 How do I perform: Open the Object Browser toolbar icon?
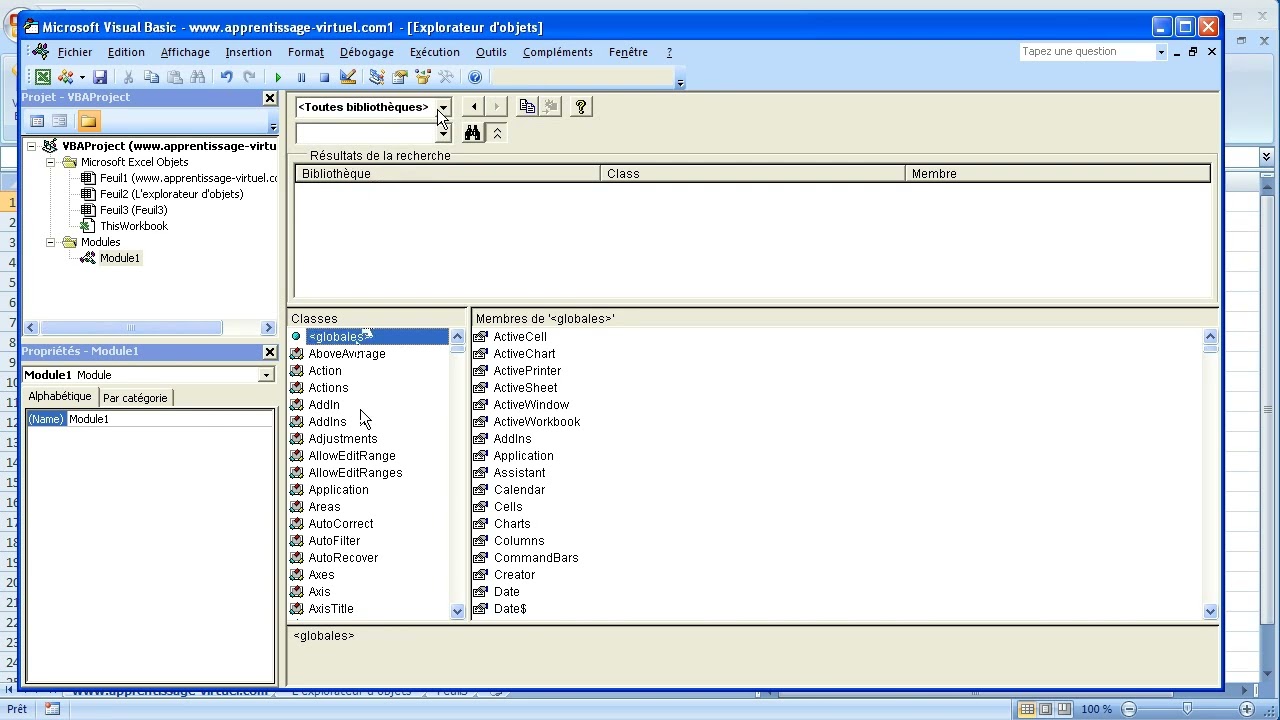click(423, 77)
